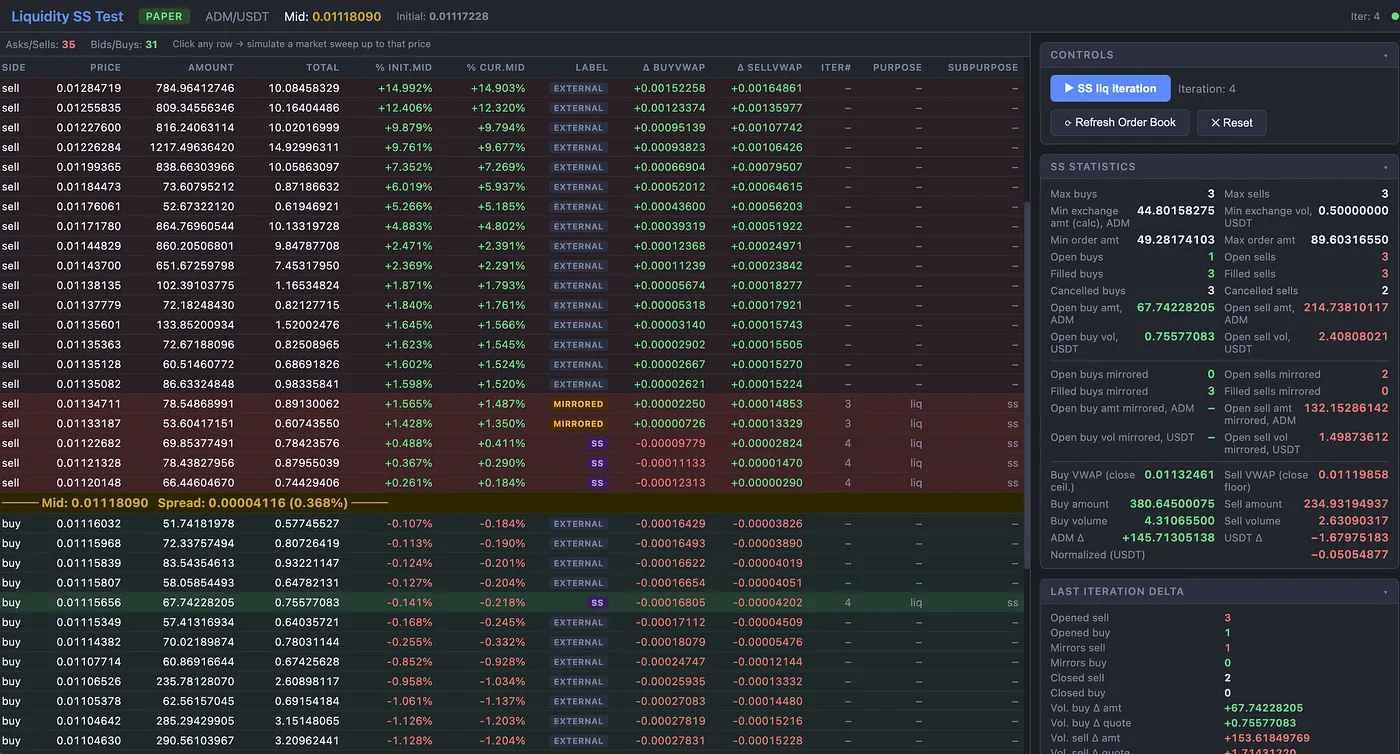Click SS badge on buy row 0.01115656
This screenshot has height=754, width=1400.
597,603
